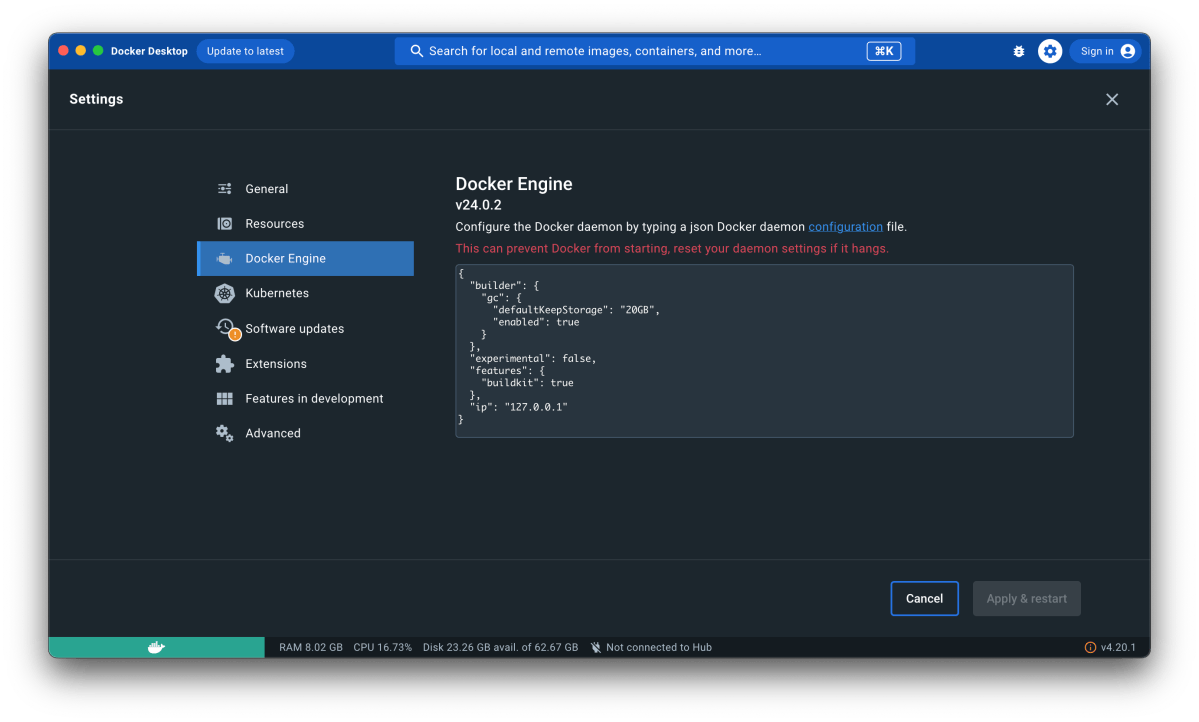Viewport: 1199px width, 722px height.
Task: Click the "enabled": true line in editor
Action: tap(535, 322)
